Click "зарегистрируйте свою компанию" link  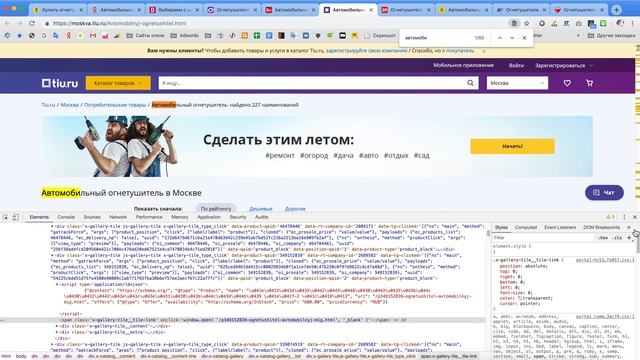367,51
